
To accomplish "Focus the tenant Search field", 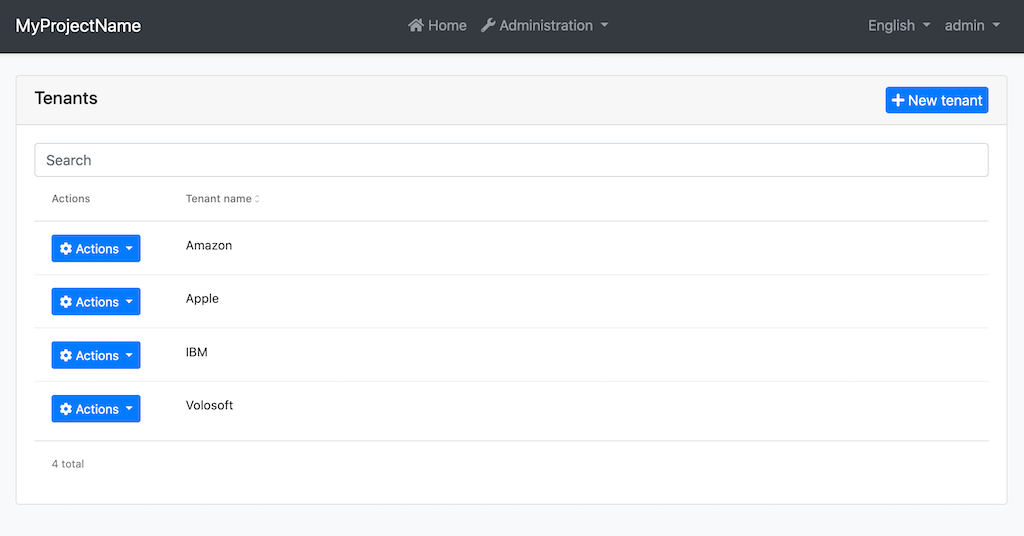I will (x=511, y=160).
